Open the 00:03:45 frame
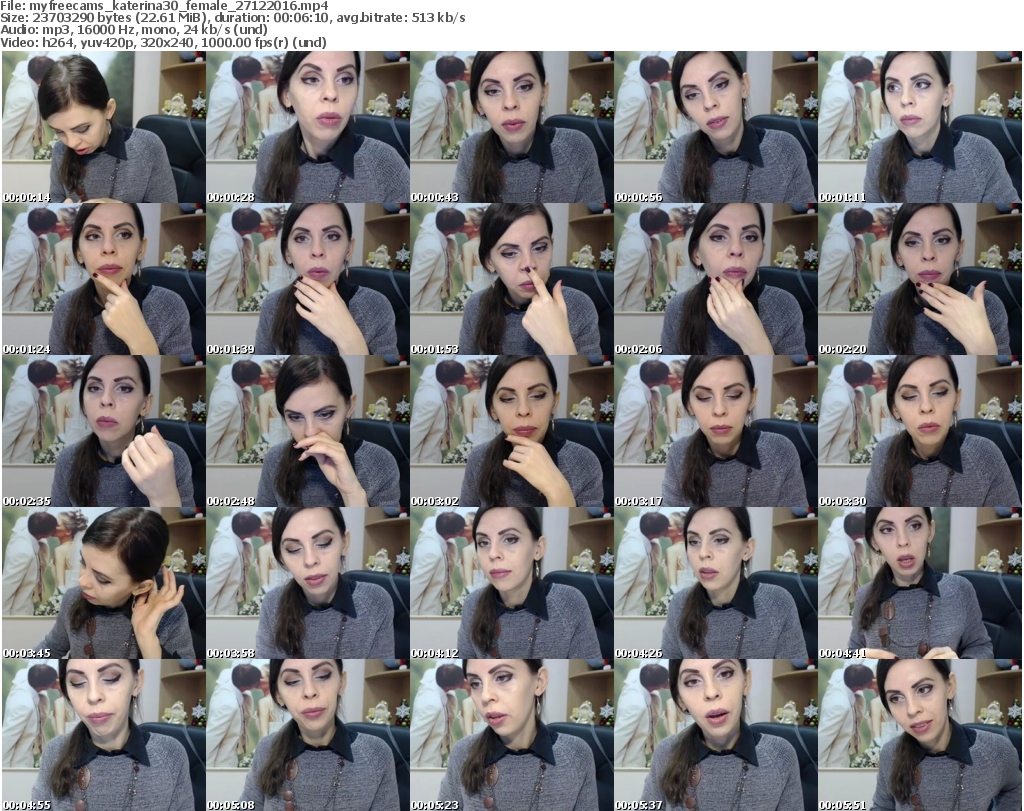Screen dimensions: 1024x811 tap(103, 583)
